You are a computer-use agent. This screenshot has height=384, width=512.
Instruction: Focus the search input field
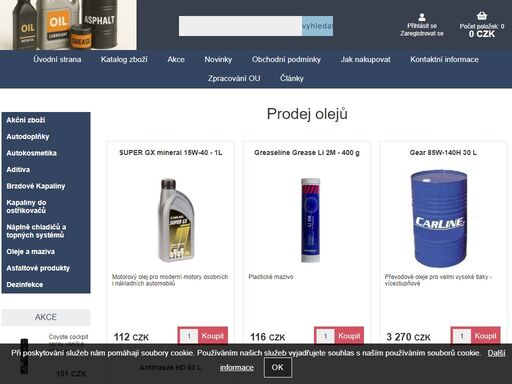(240, 26)
